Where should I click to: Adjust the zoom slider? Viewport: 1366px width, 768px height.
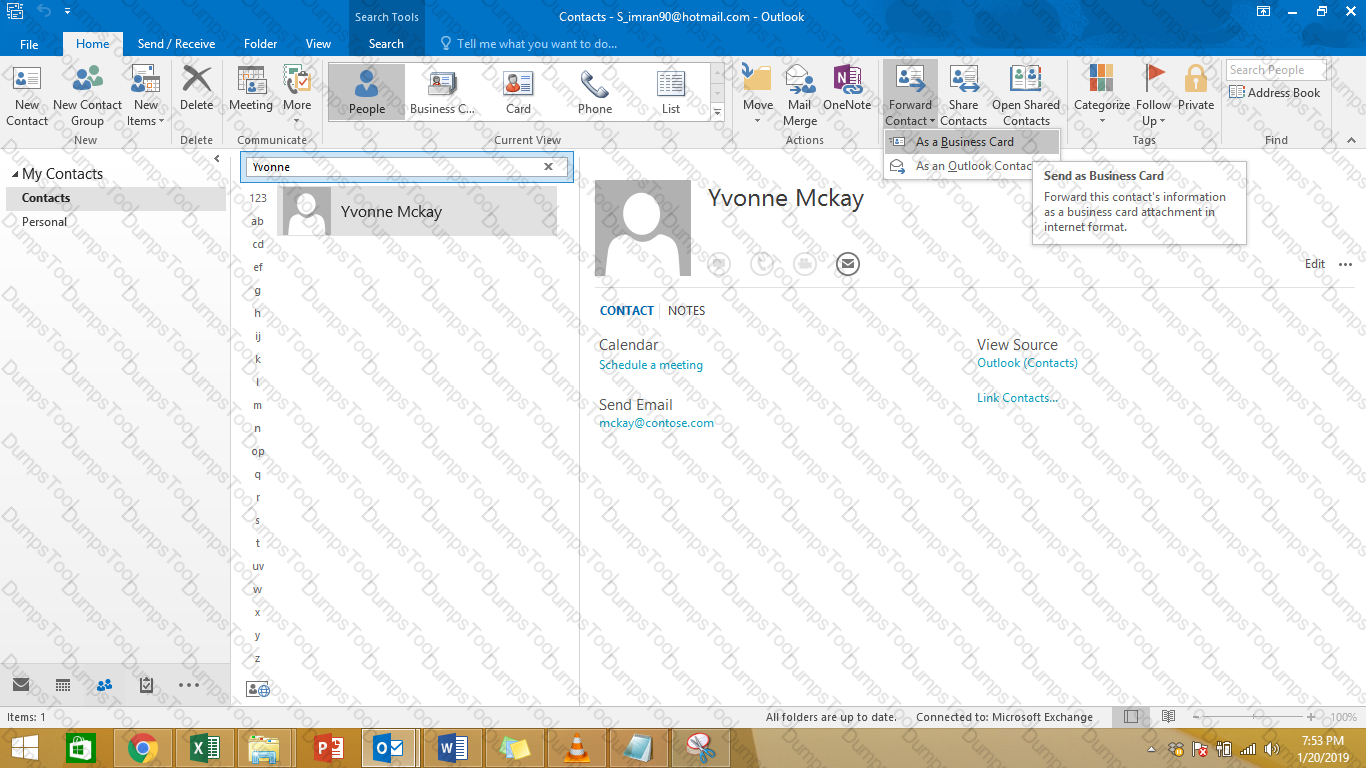click(x=1255, y=717)
